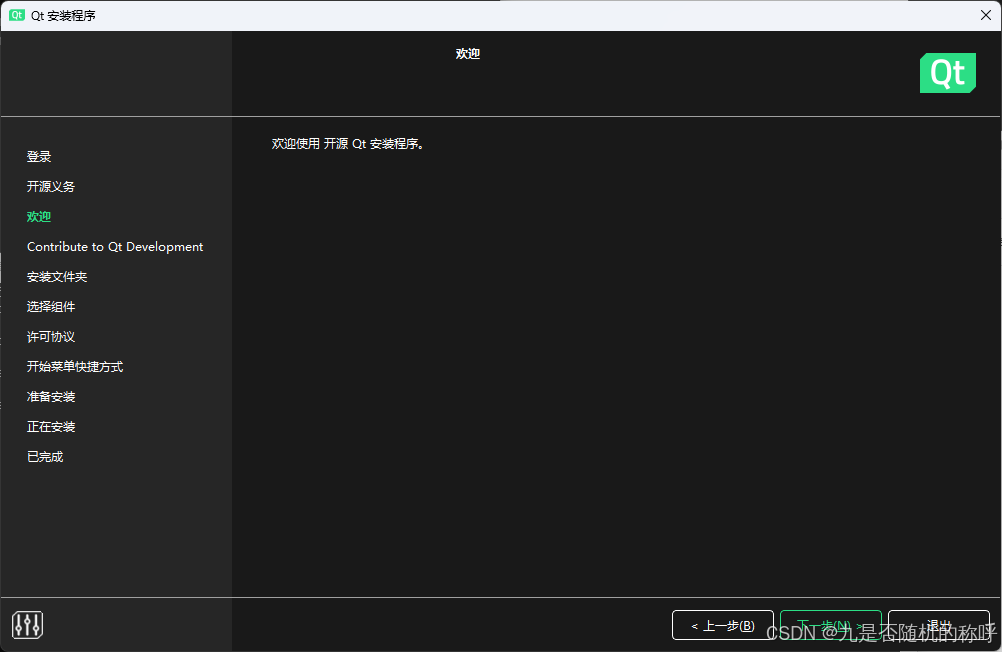Select the highlighted 欢迎 step in sidebar
Viewport: 1002px width, 652px height.
tap(39, 217)
